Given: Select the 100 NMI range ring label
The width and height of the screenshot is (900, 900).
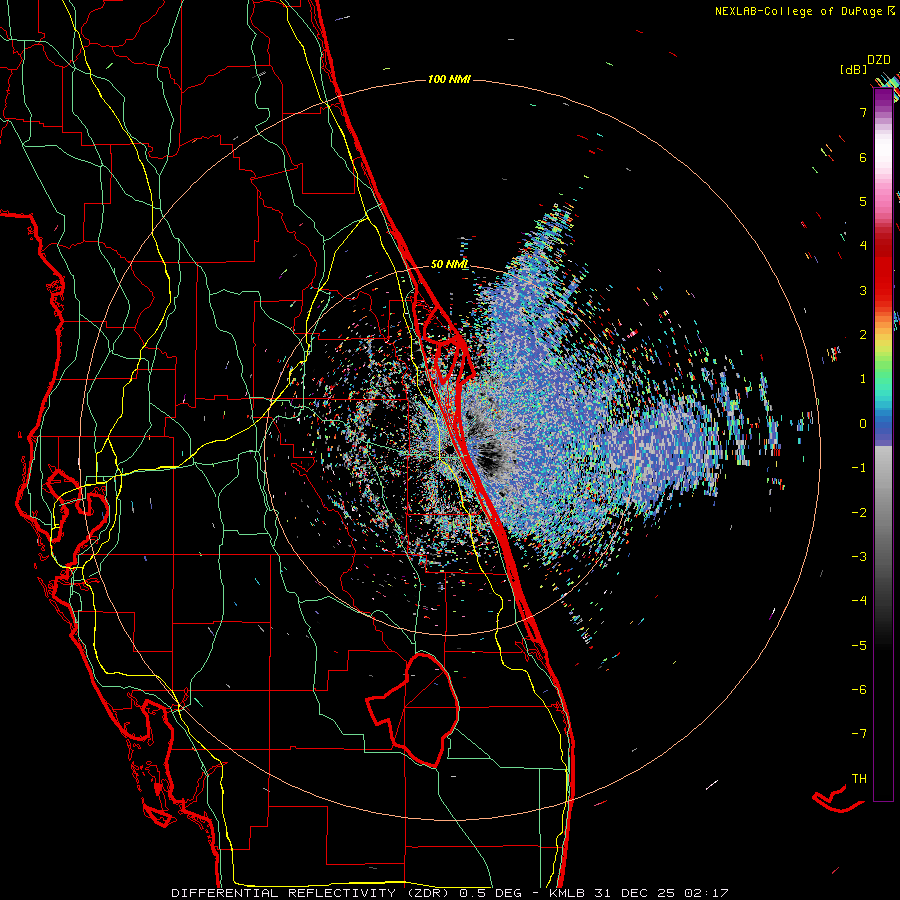Looking at the screenshot, I should click(449, 79).
